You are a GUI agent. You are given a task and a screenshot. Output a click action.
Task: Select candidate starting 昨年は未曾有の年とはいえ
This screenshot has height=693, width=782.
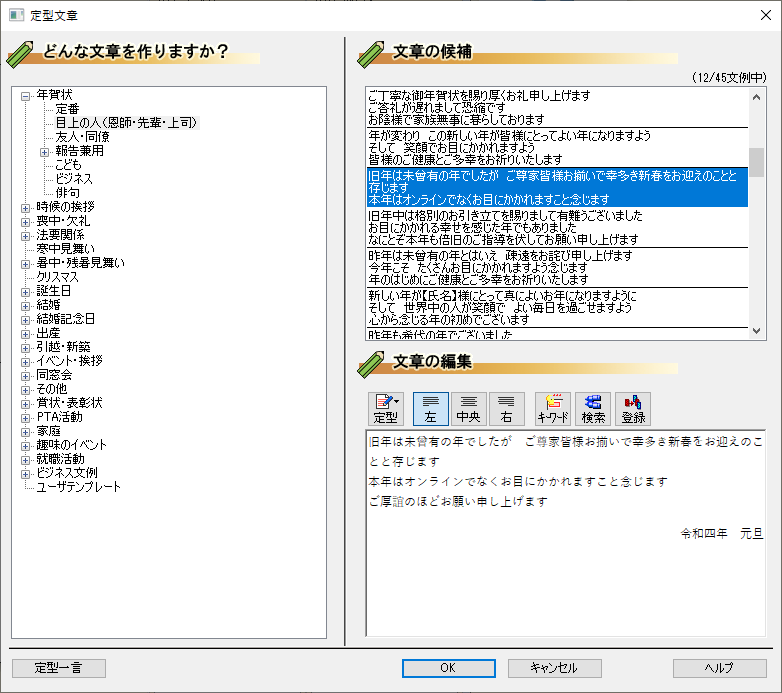557,267
